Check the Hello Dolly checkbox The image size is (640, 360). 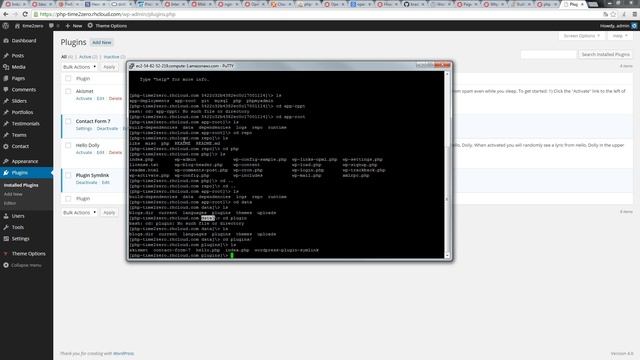(68, 145)
